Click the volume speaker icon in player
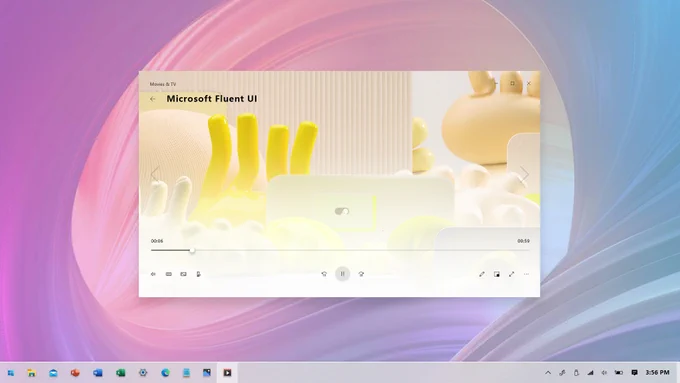 click(153, 274)
